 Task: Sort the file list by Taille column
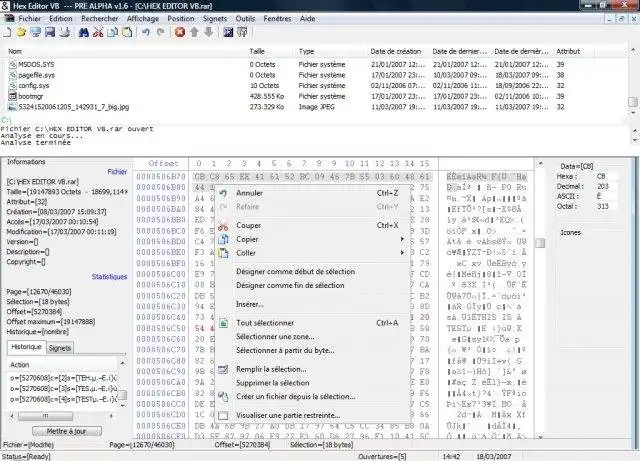coord(272,51)
